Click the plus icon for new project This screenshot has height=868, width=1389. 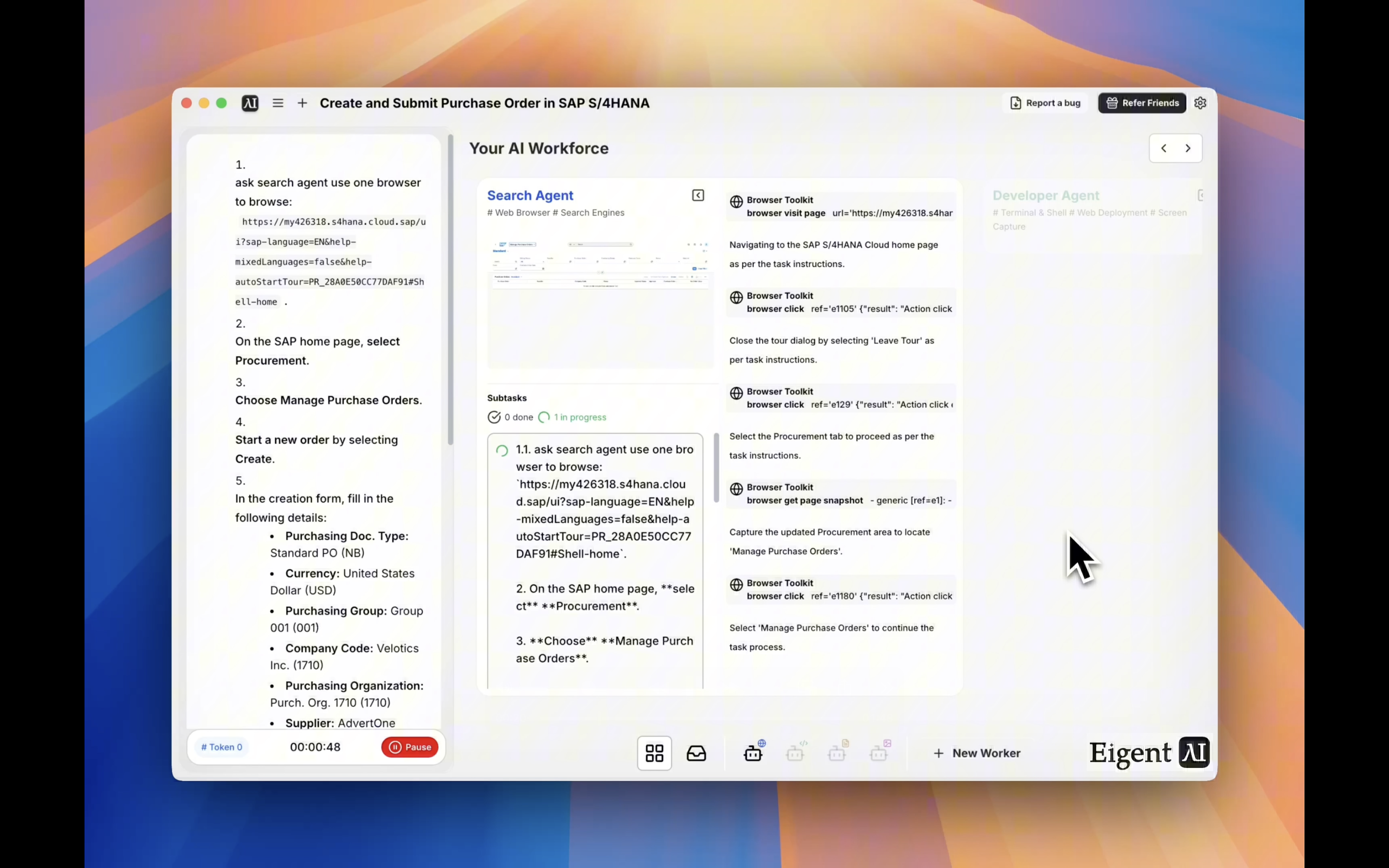(303, 103)
